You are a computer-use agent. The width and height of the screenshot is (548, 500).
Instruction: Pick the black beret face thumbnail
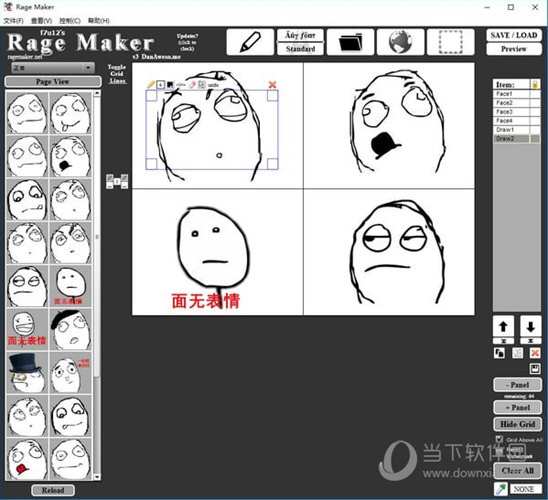point(70,329)
